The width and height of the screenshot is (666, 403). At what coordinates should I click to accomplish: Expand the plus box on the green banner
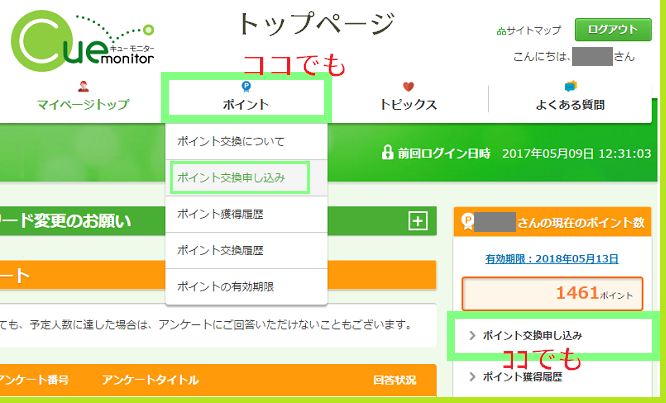(x=418, y=221)
